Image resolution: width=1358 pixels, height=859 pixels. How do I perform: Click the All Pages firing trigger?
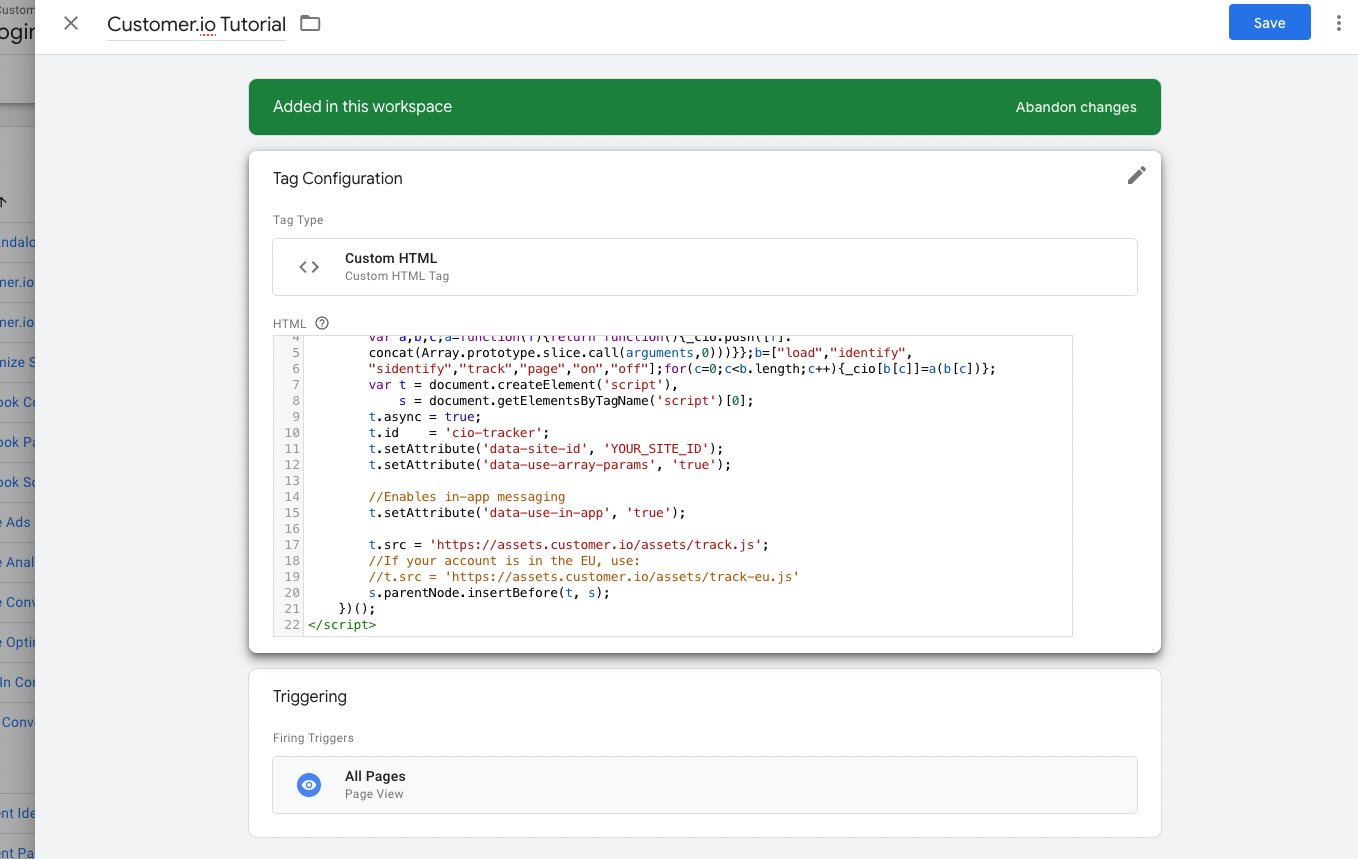[x=704, y=784]
